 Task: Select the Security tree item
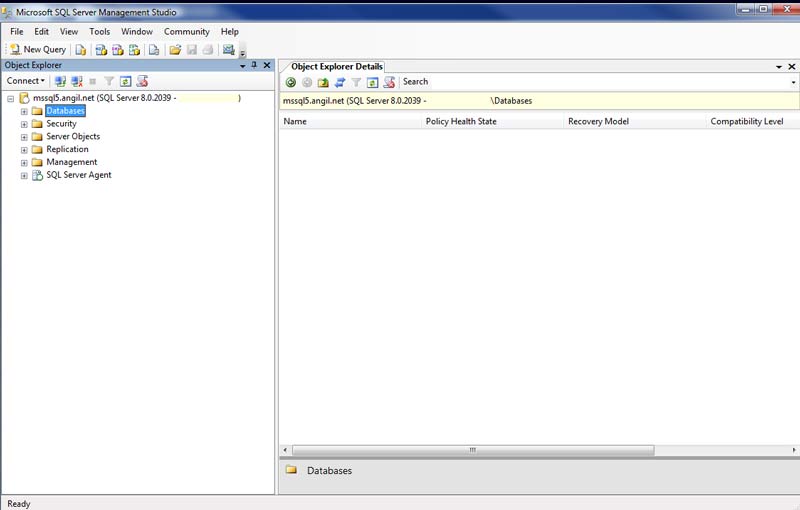point(61,123)
